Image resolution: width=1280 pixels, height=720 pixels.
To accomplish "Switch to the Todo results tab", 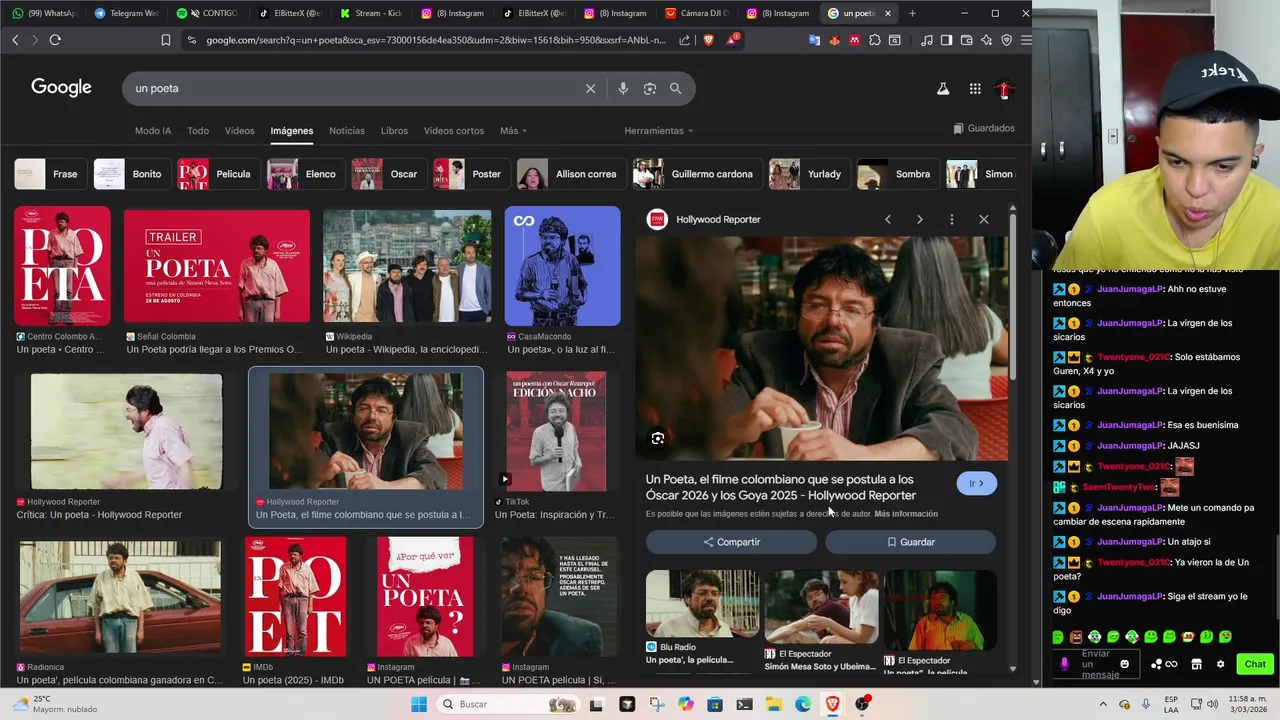I will (198, 131).
